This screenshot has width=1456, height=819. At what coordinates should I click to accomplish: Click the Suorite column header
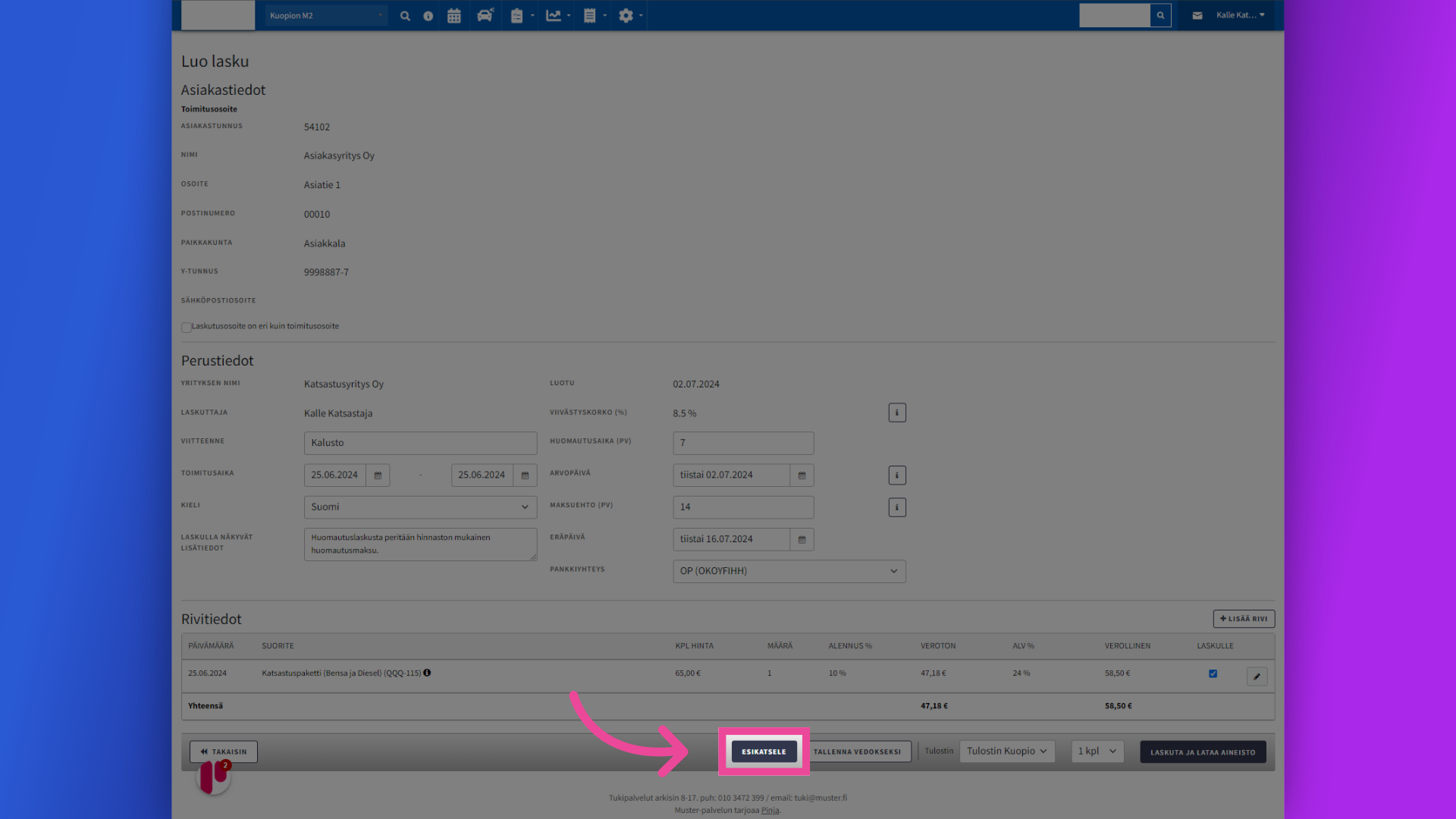coord(278,646)
